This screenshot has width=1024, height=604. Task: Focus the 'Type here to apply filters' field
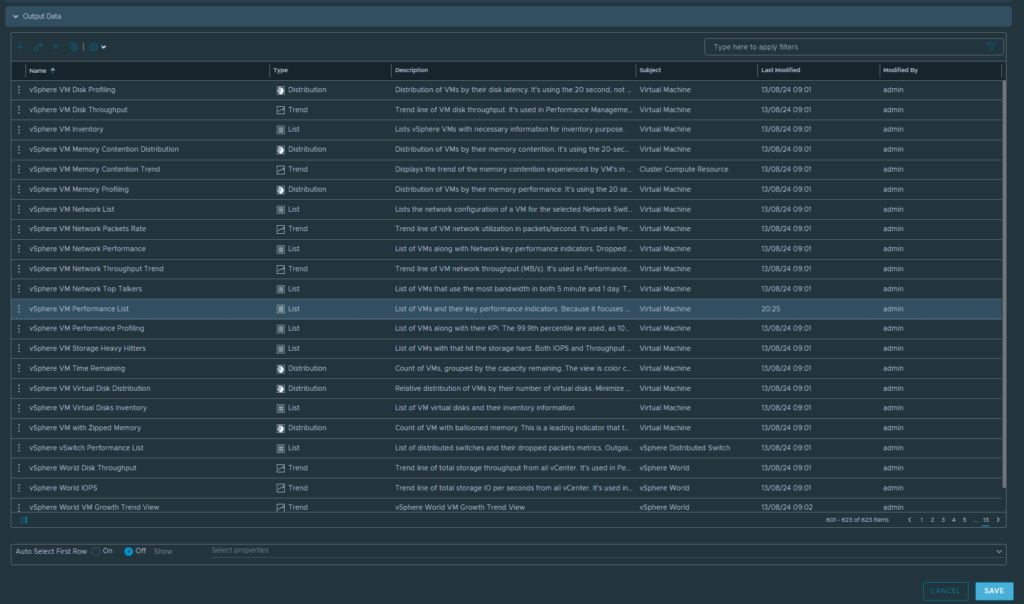847,47
